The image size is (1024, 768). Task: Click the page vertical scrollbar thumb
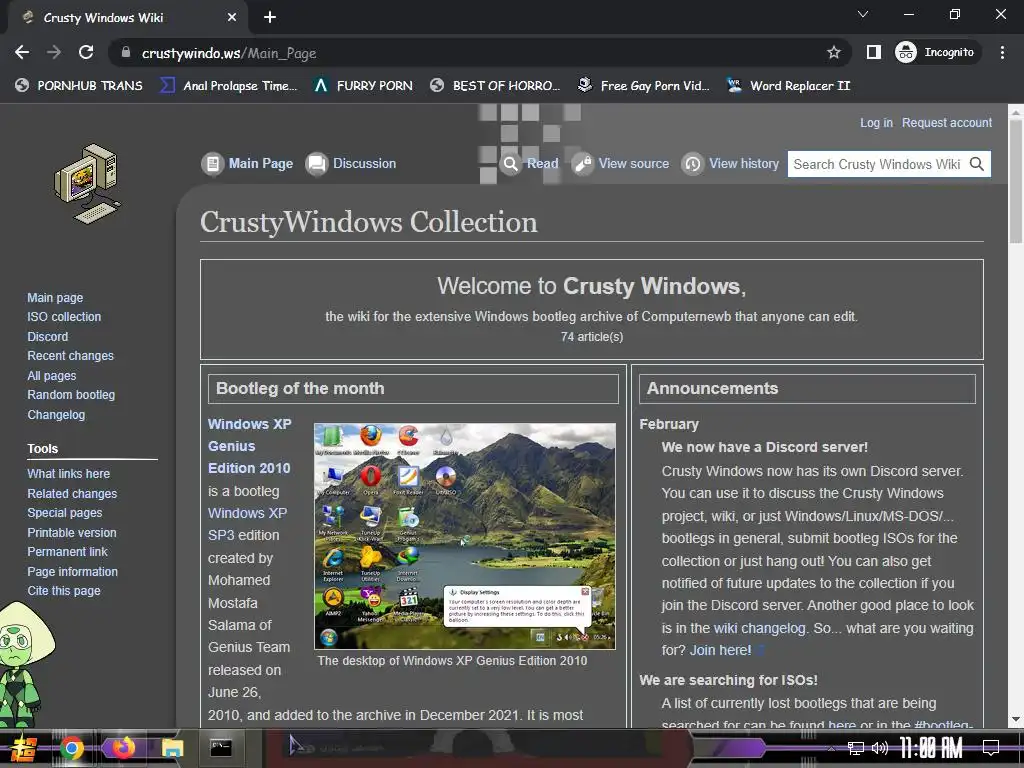click(x=1016, y=182)
